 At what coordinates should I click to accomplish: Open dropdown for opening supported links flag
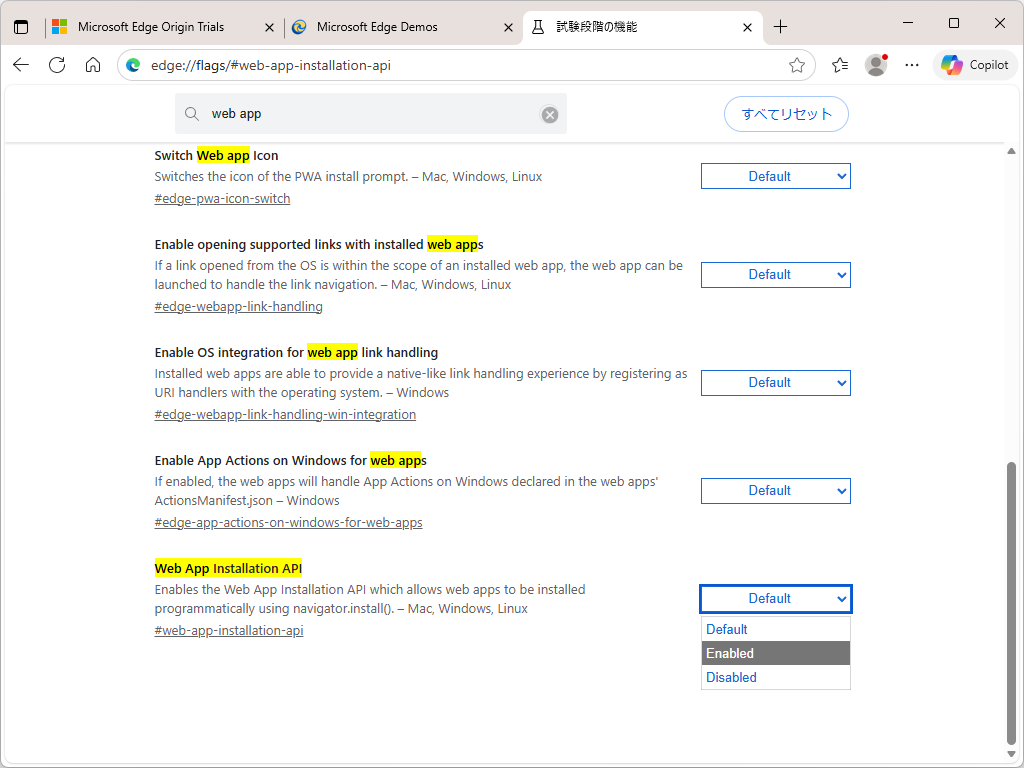[x=776, y=275]
